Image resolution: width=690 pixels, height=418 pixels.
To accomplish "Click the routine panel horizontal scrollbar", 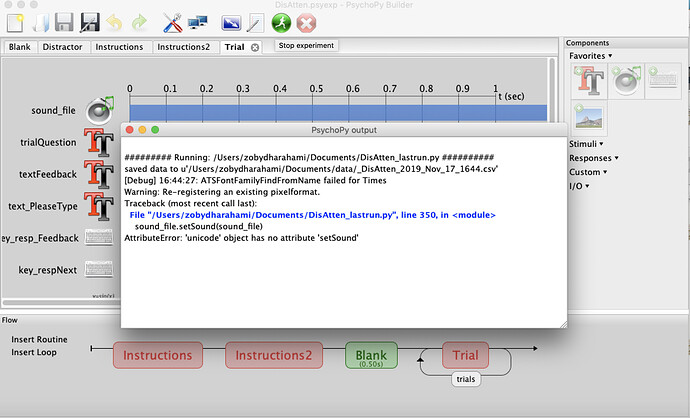I will (x=62, y=302).
